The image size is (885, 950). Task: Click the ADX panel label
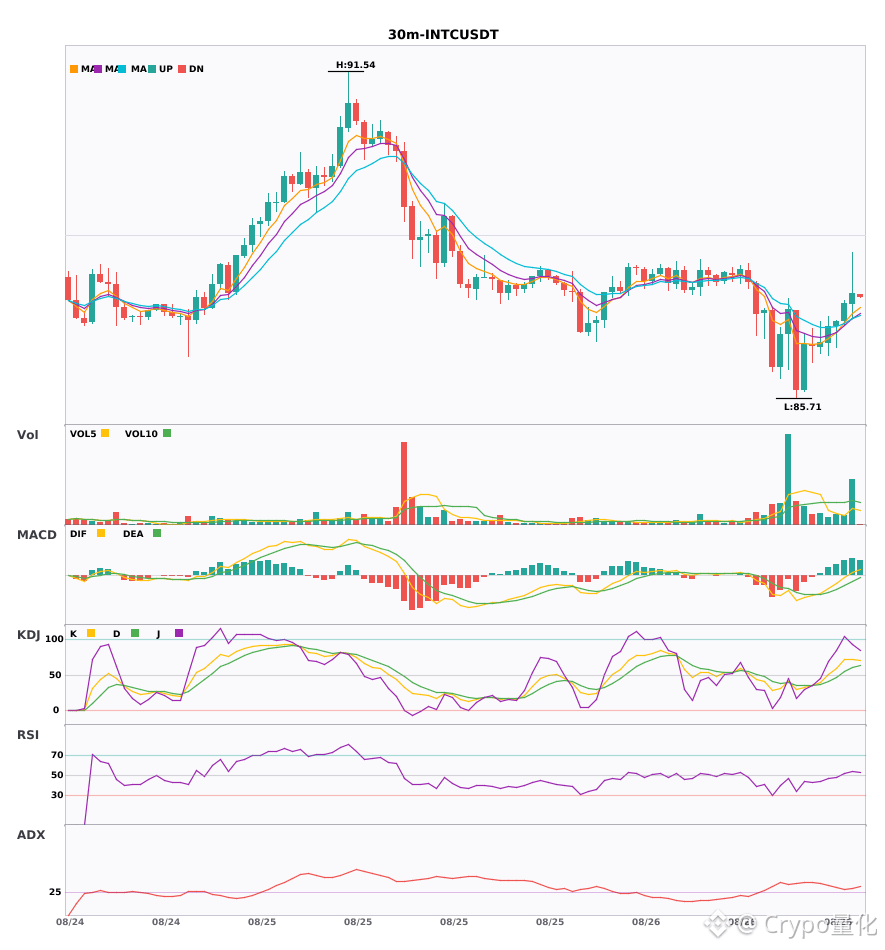pos(31,835)
